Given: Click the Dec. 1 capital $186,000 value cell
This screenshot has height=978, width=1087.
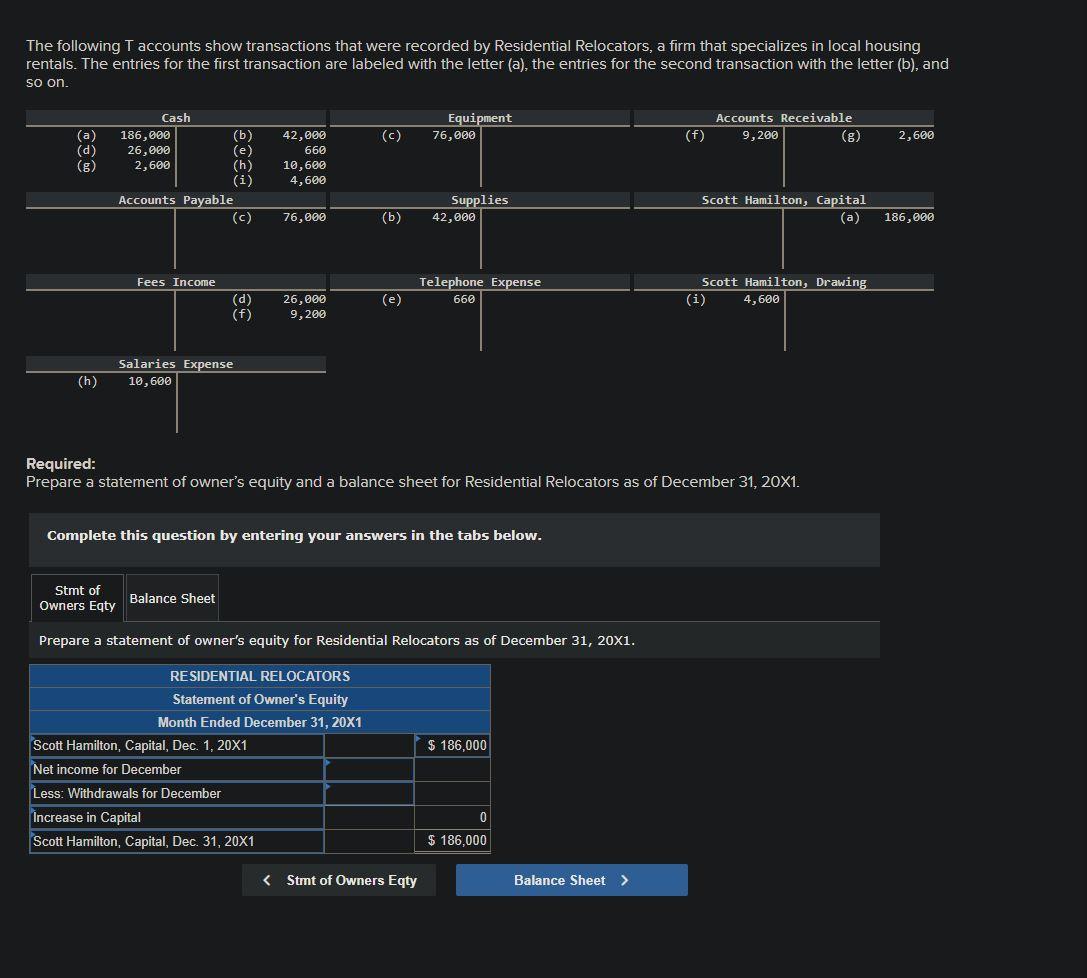Looking at the screenshot, I should click(453, 746).
